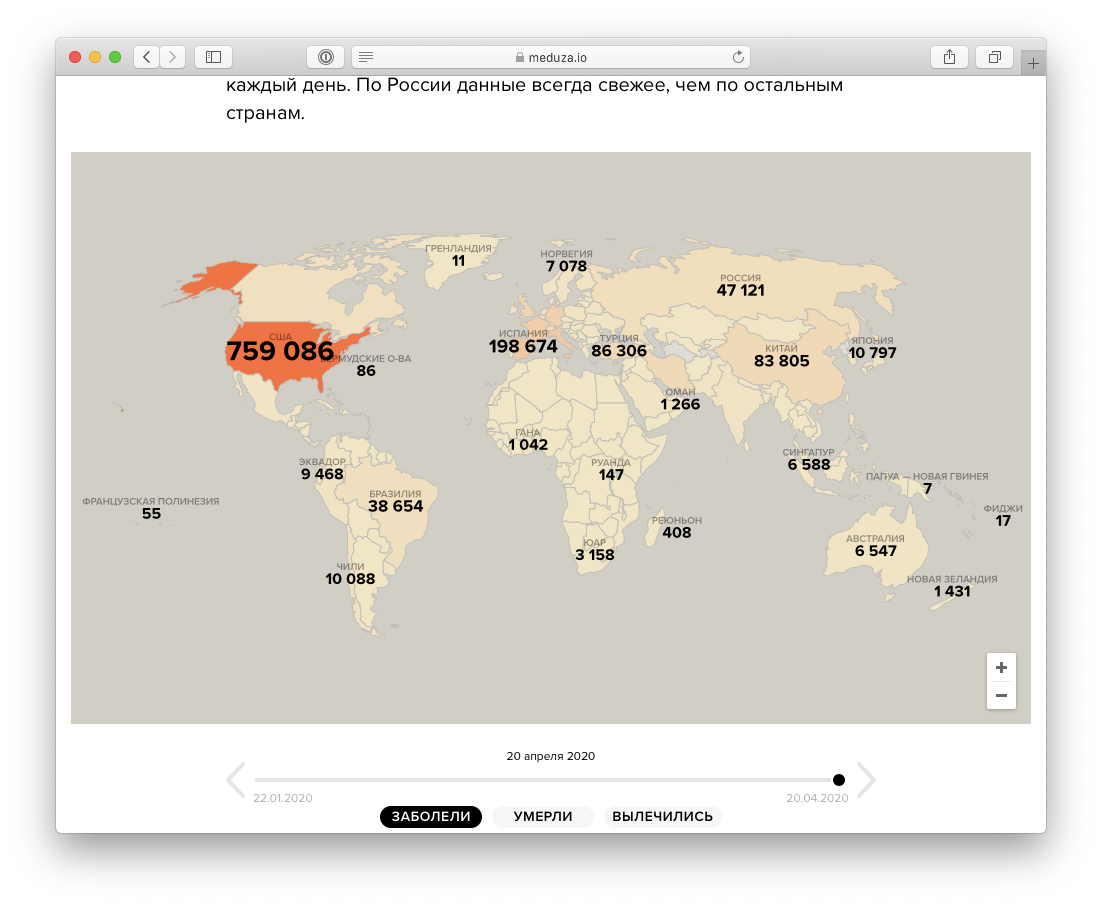Click Russia's 47 121 case label
Screen dimensions: 1102x907
[x=740, y=290]
